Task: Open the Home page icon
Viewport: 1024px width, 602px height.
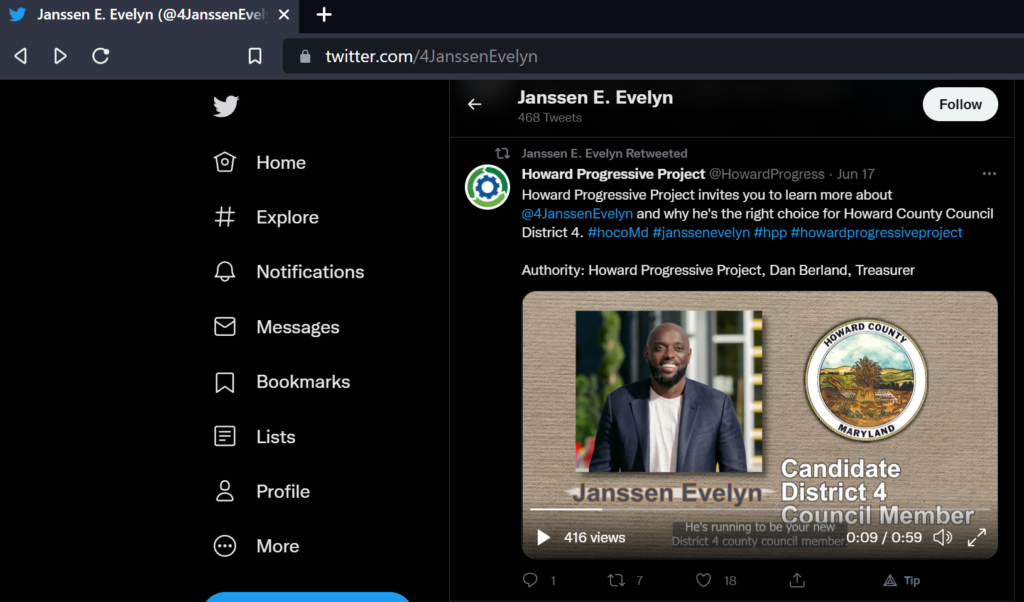Action: pyautogui.click(x=225, y=162)
